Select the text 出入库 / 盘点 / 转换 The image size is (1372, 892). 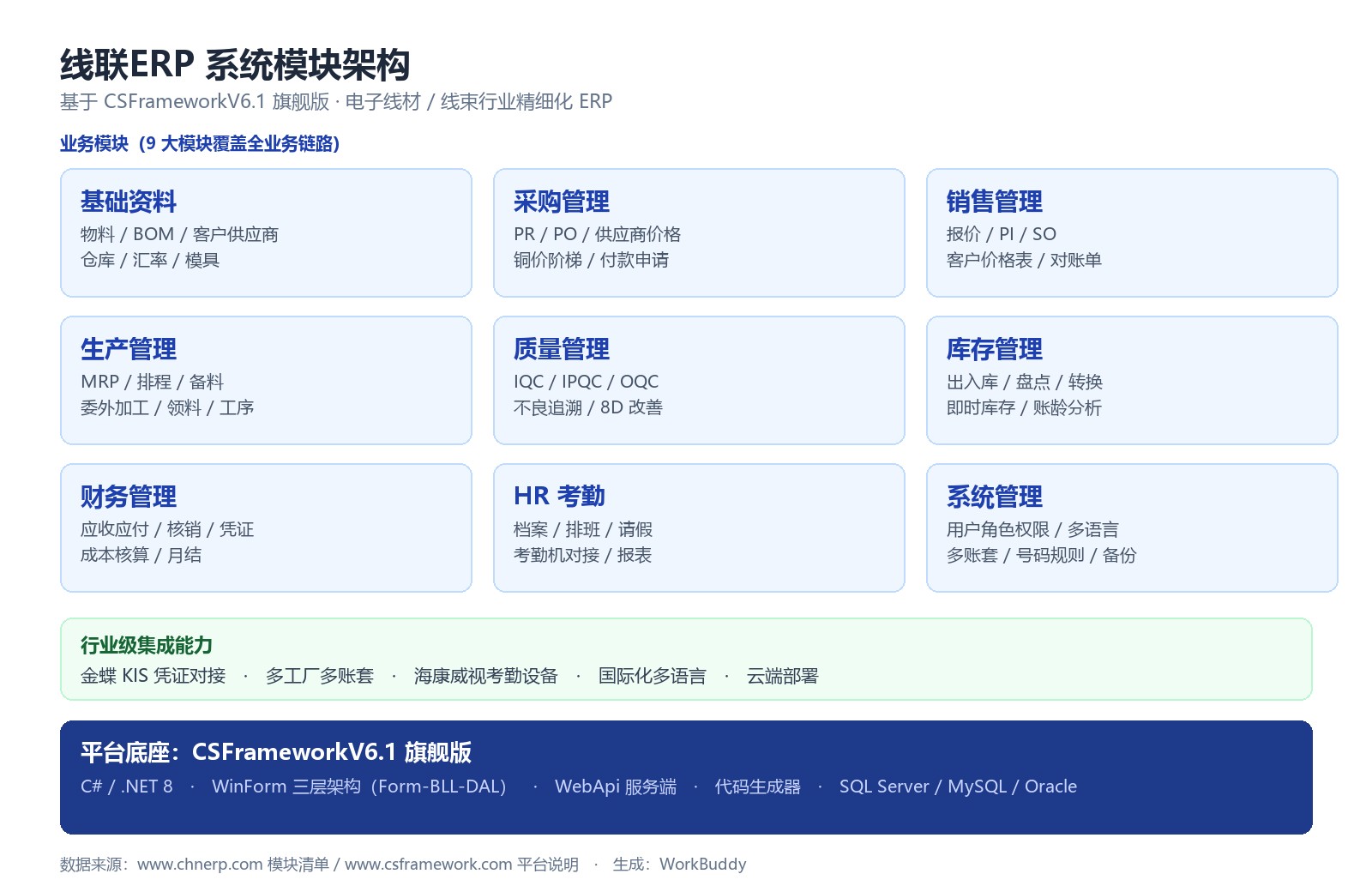[1025, 382]
